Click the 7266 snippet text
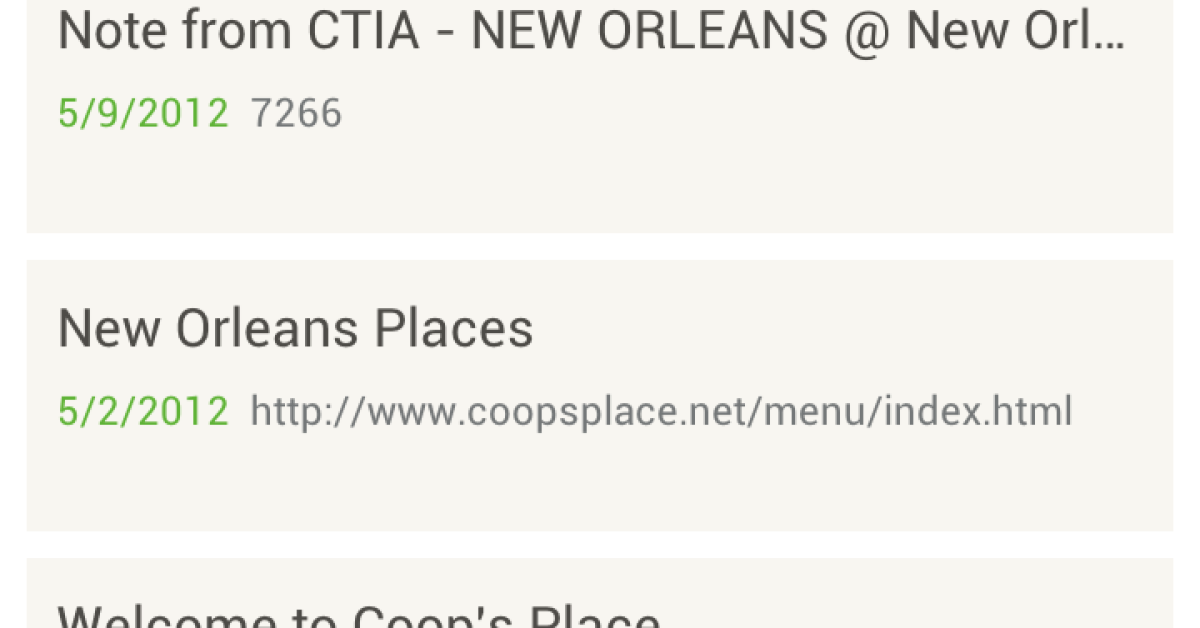 tap(296, 113)
